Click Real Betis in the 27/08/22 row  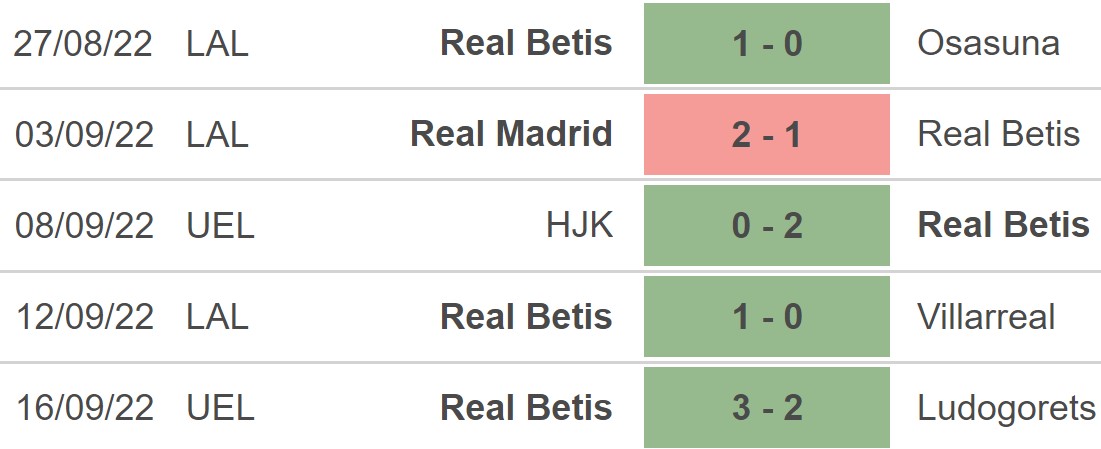click(526, 44)
